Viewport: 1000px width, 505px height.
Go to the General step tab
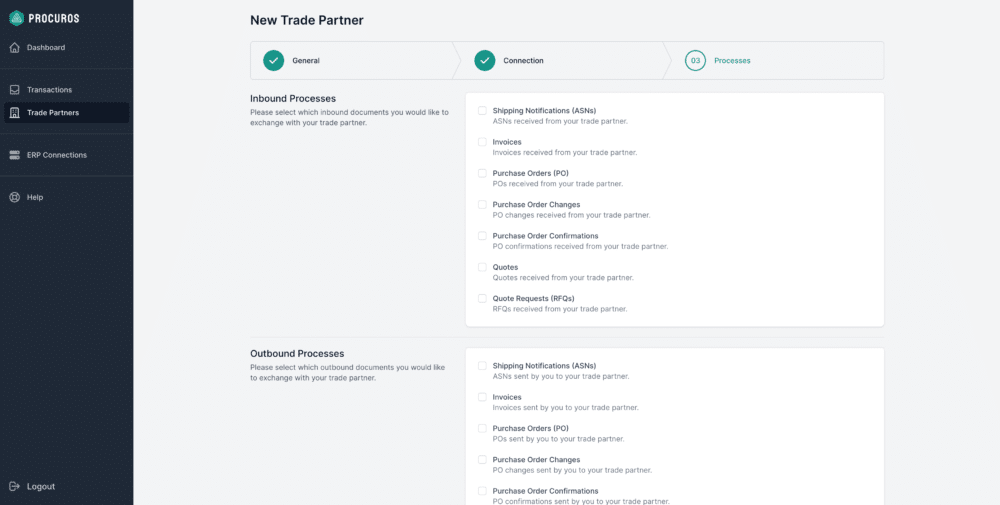click(x=352, y=61)
